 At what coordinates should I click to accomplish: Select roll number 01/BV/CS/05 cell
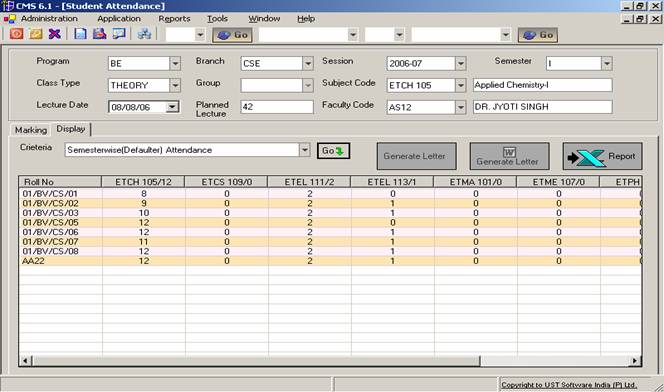coord(60,223)
